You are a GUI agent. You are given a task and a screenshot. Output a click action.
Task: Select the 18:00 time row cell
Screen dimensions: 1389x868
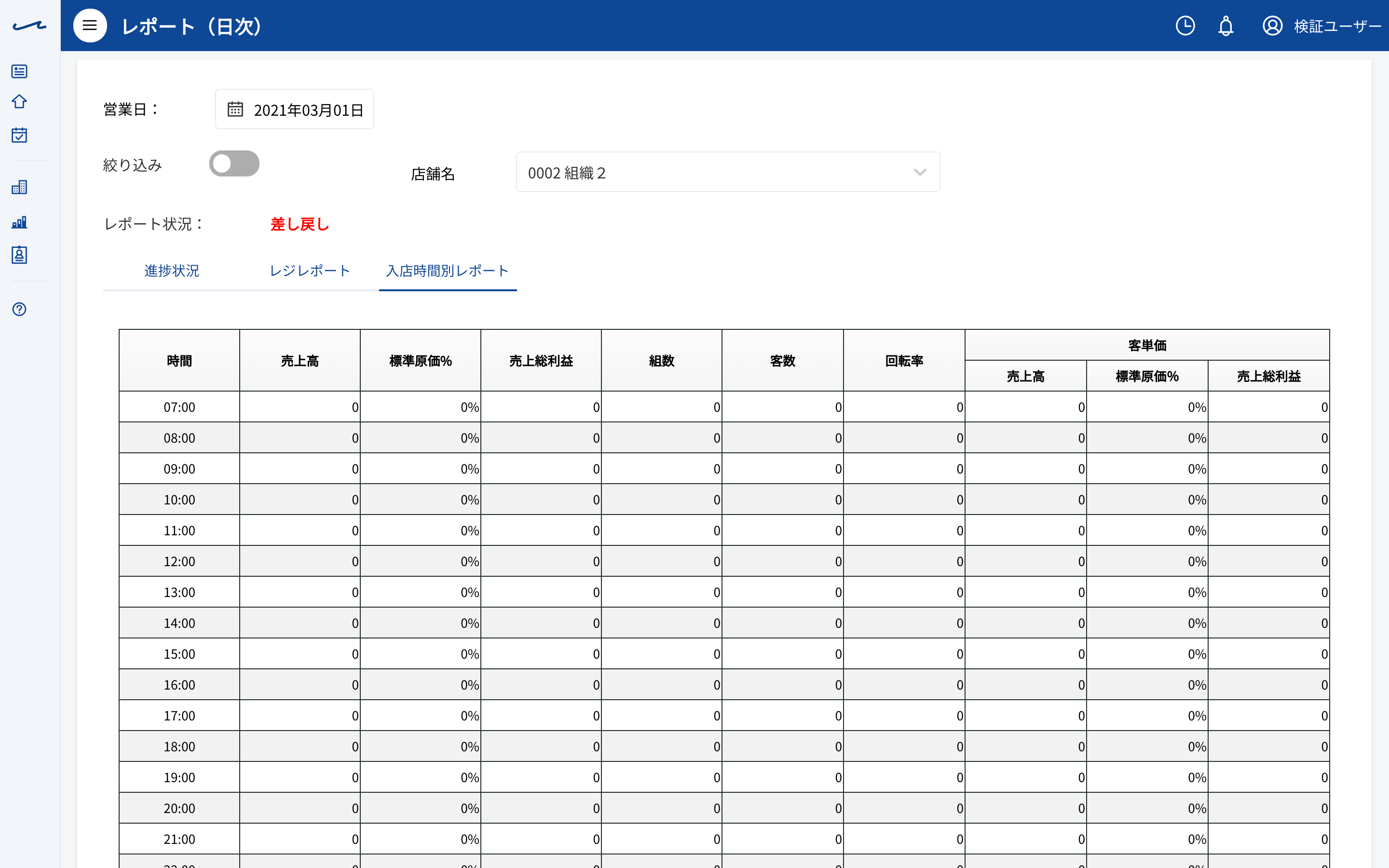(x=179, y=746)
